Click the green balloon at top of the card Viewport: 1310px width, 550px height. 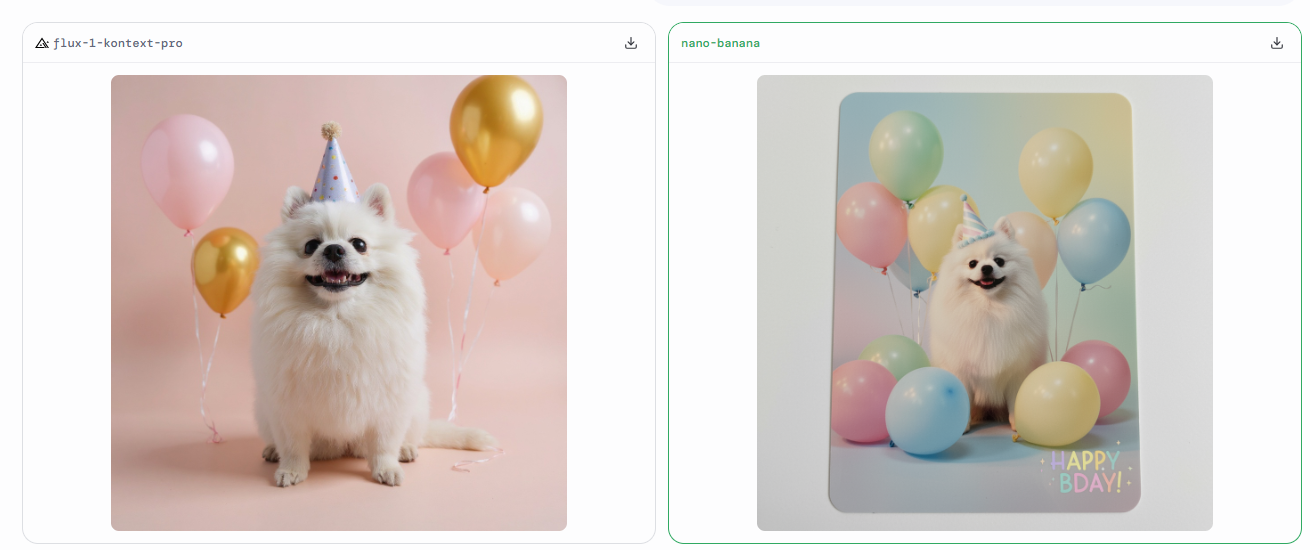click(905, 153)
